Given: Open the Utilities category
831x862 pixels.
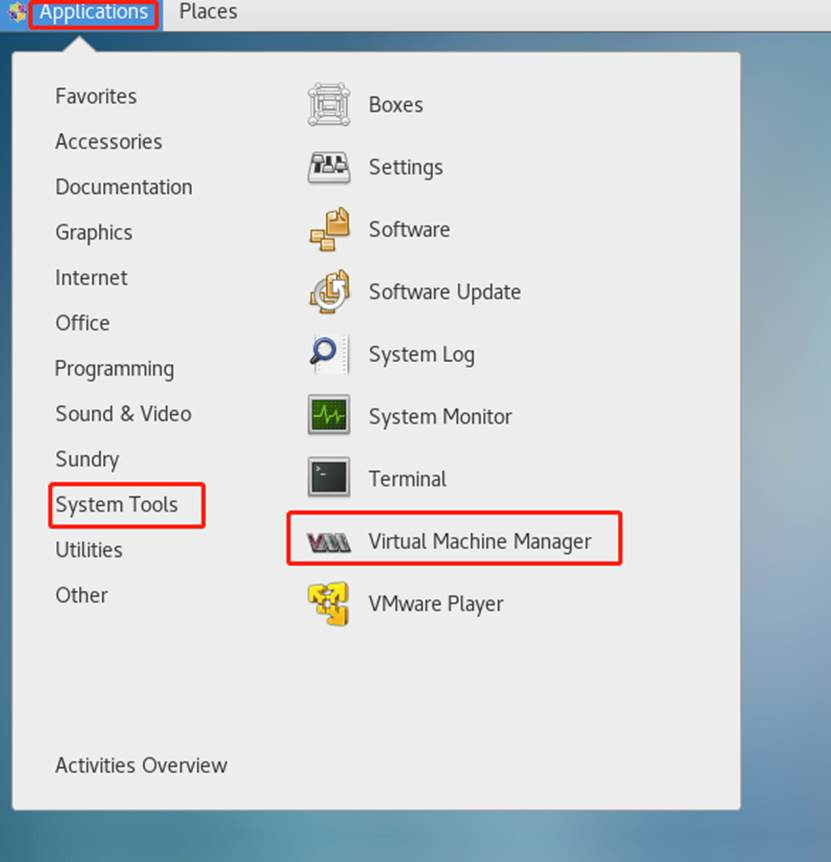Looking at the screenshot, I should [89, 550].
